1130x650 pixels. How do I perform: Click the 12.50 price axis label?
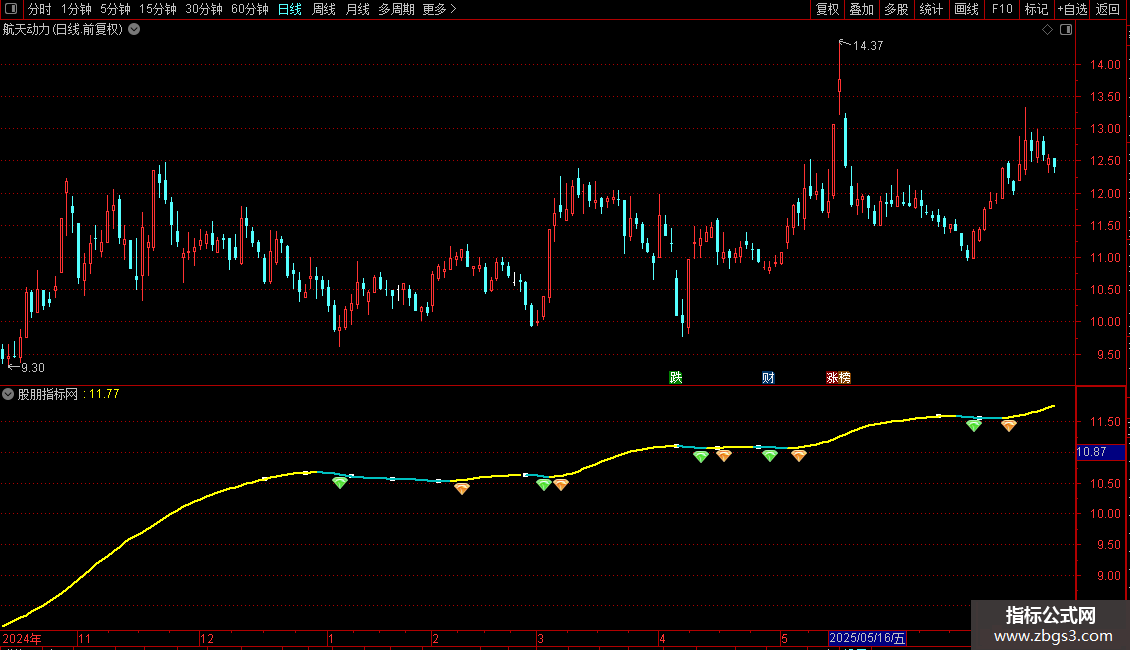pos(1105,161)
